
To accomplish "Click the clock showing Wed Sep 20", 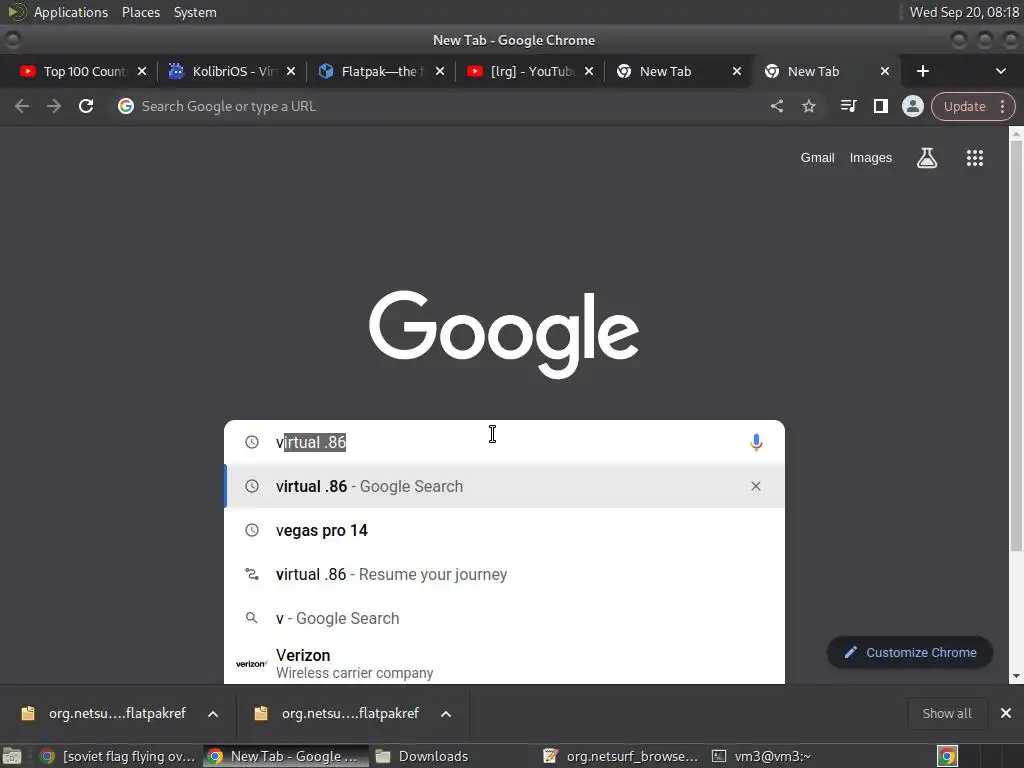I will pos(964,12).
